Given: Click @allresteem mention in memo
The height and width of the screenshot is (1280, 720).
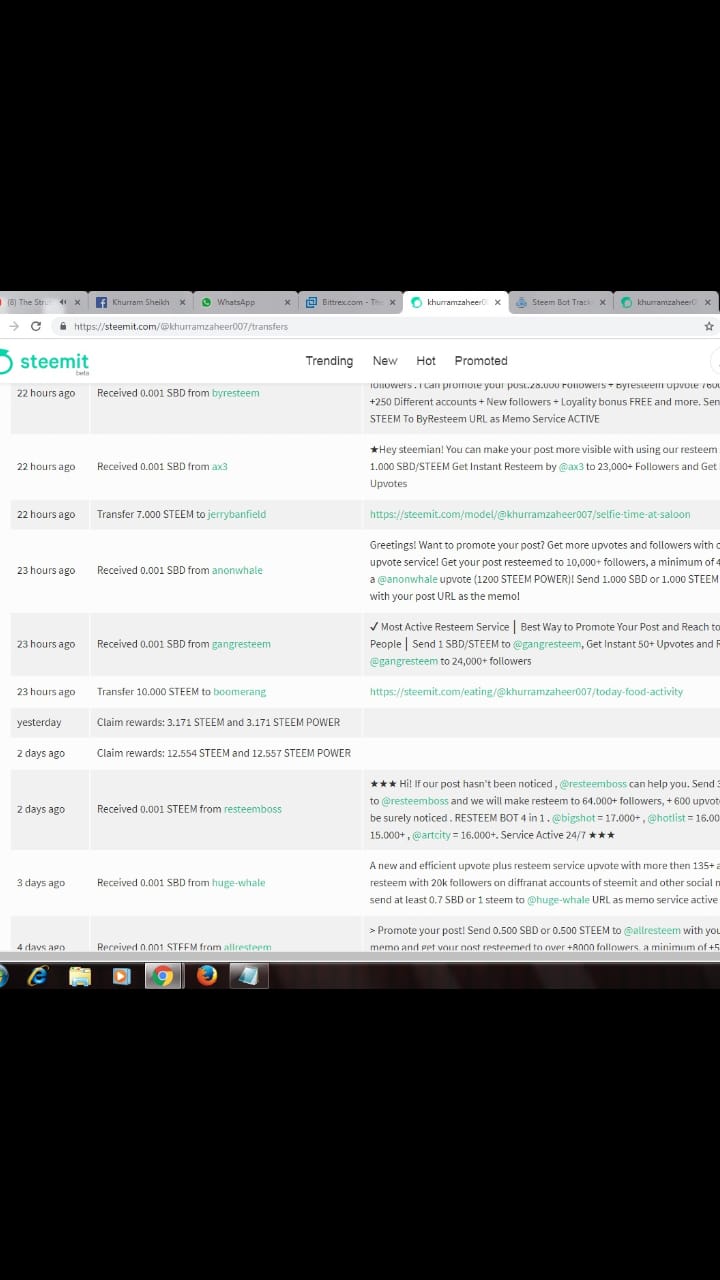Looking at the screenshot, I should pos(652,930).
